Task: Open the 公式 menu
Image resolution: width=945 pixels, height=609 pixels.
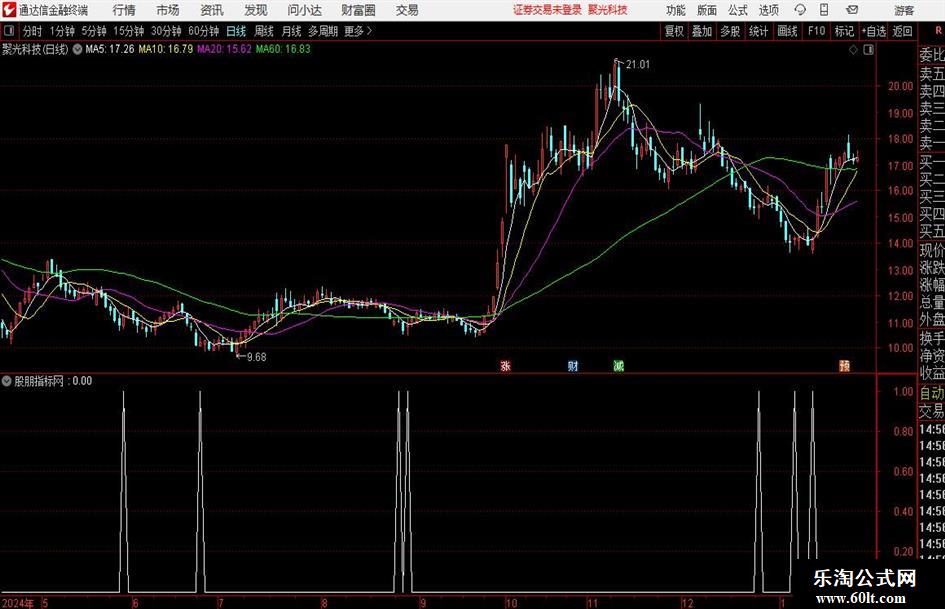Action: pos(737,10)
